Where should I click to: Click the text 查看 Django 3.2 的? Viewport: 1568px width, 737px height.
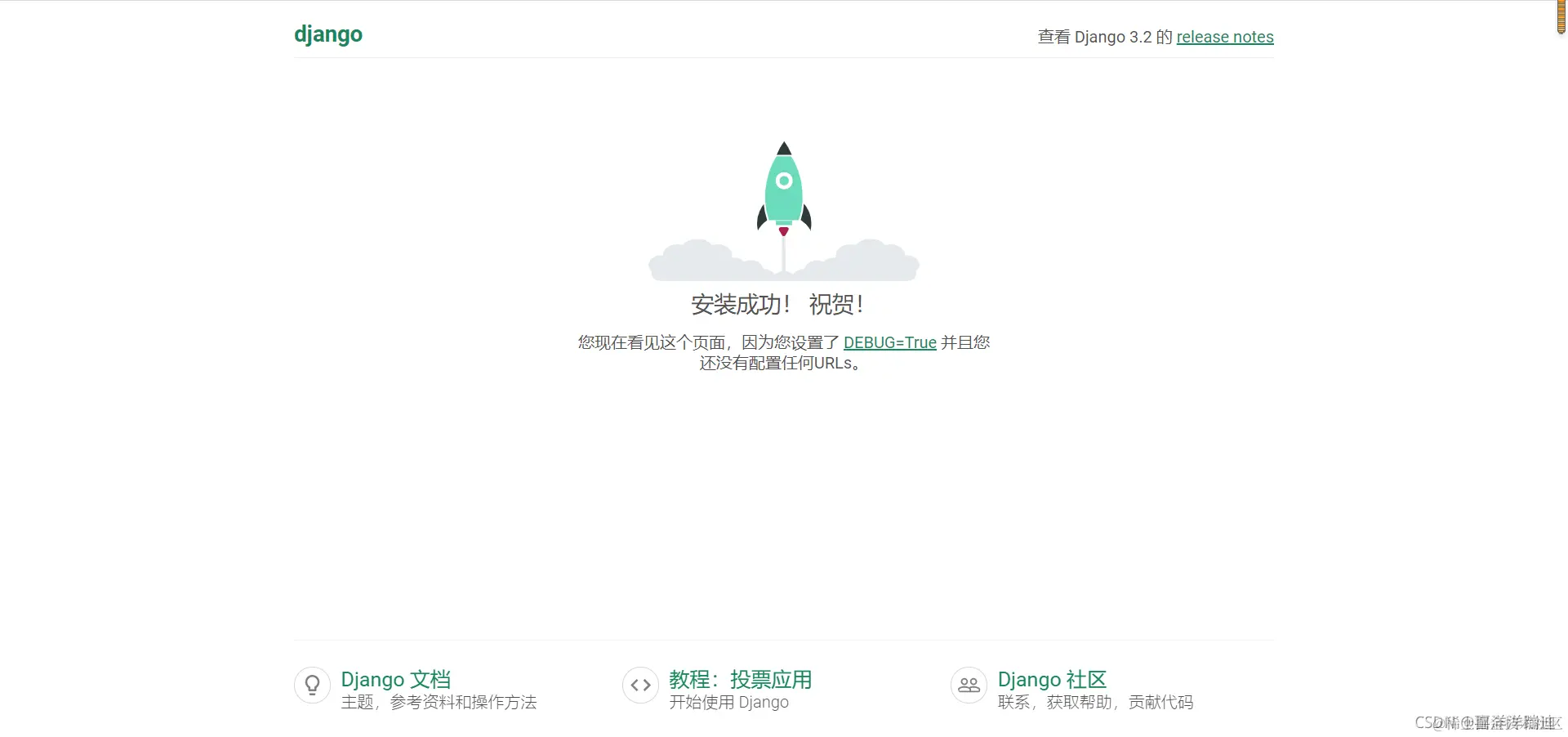tap(1105, 37)
